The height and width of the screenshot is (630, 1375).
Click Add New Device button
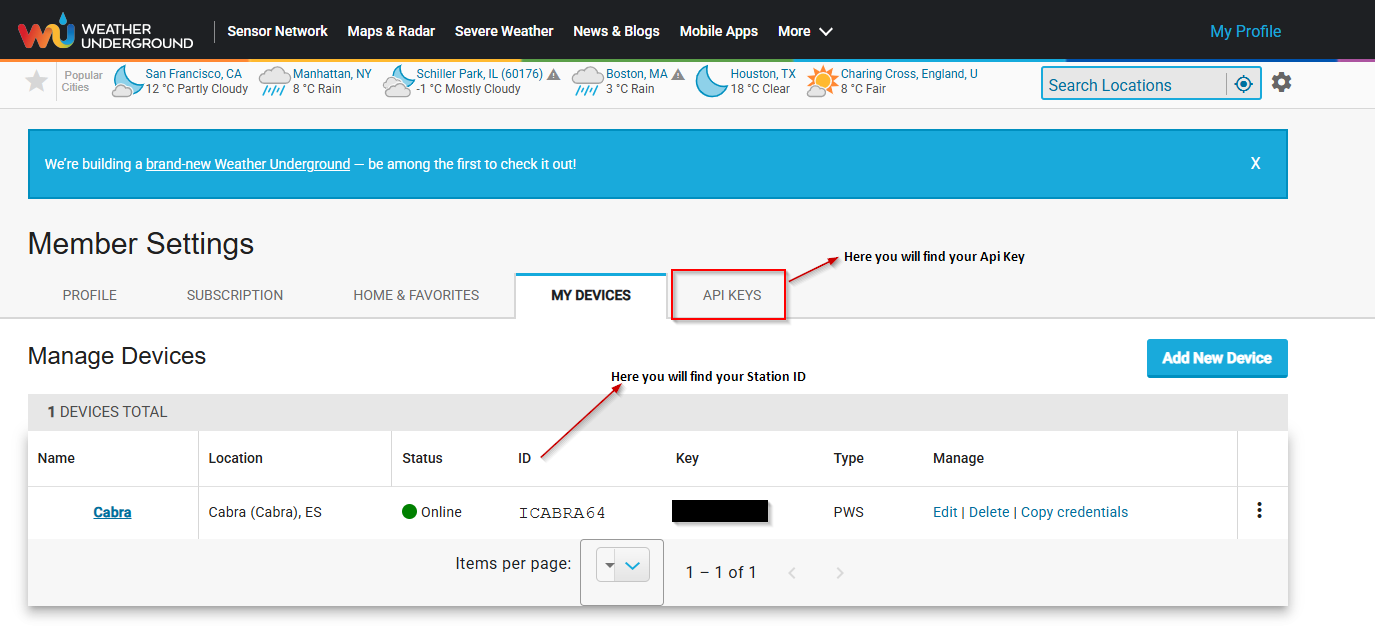1217,358
